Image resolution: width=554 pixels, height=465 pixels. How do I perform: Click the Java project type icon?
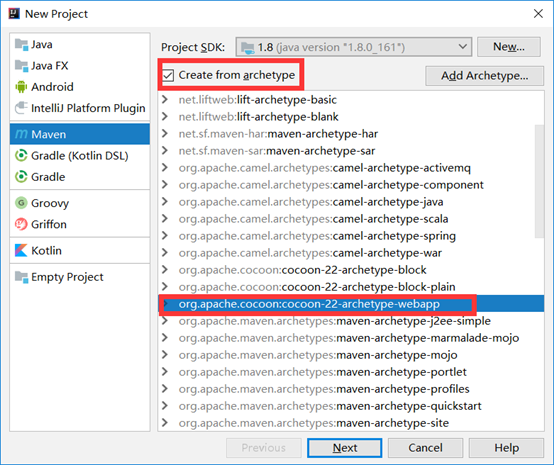pos(21,45)
